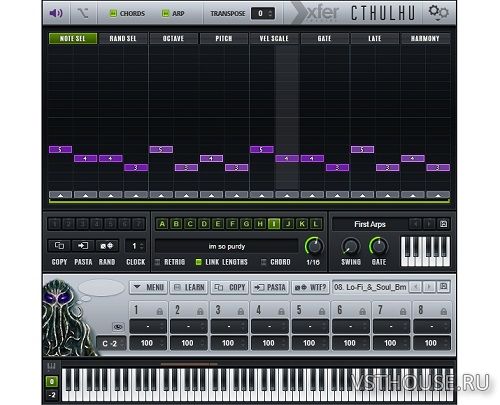Click the mini keyboard display in arp section
This screenshot has width=500, height=405.
(x=425, y=251)
